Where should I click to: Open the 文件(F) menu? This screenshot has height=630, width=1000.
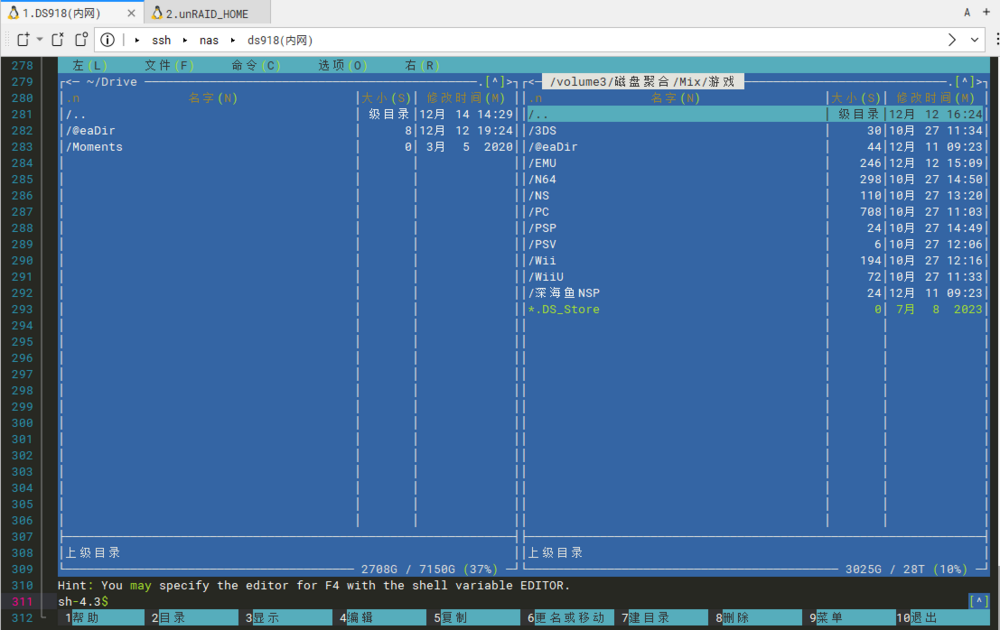tap(169, 65)
